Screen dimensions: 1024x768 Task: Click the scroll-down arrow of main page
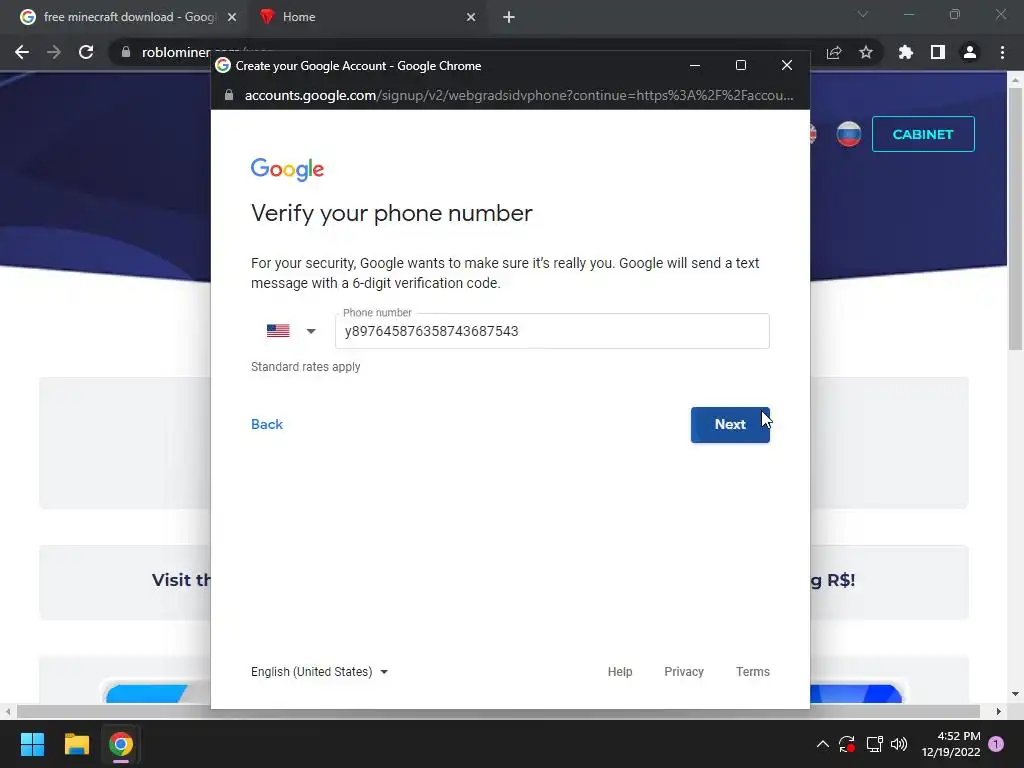1015,694
